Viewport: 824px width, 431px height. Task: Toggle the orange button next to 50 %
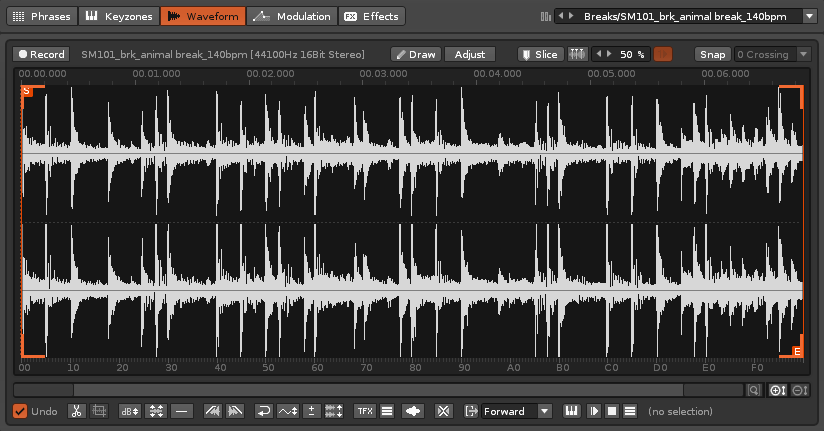[x=662, y=54]
